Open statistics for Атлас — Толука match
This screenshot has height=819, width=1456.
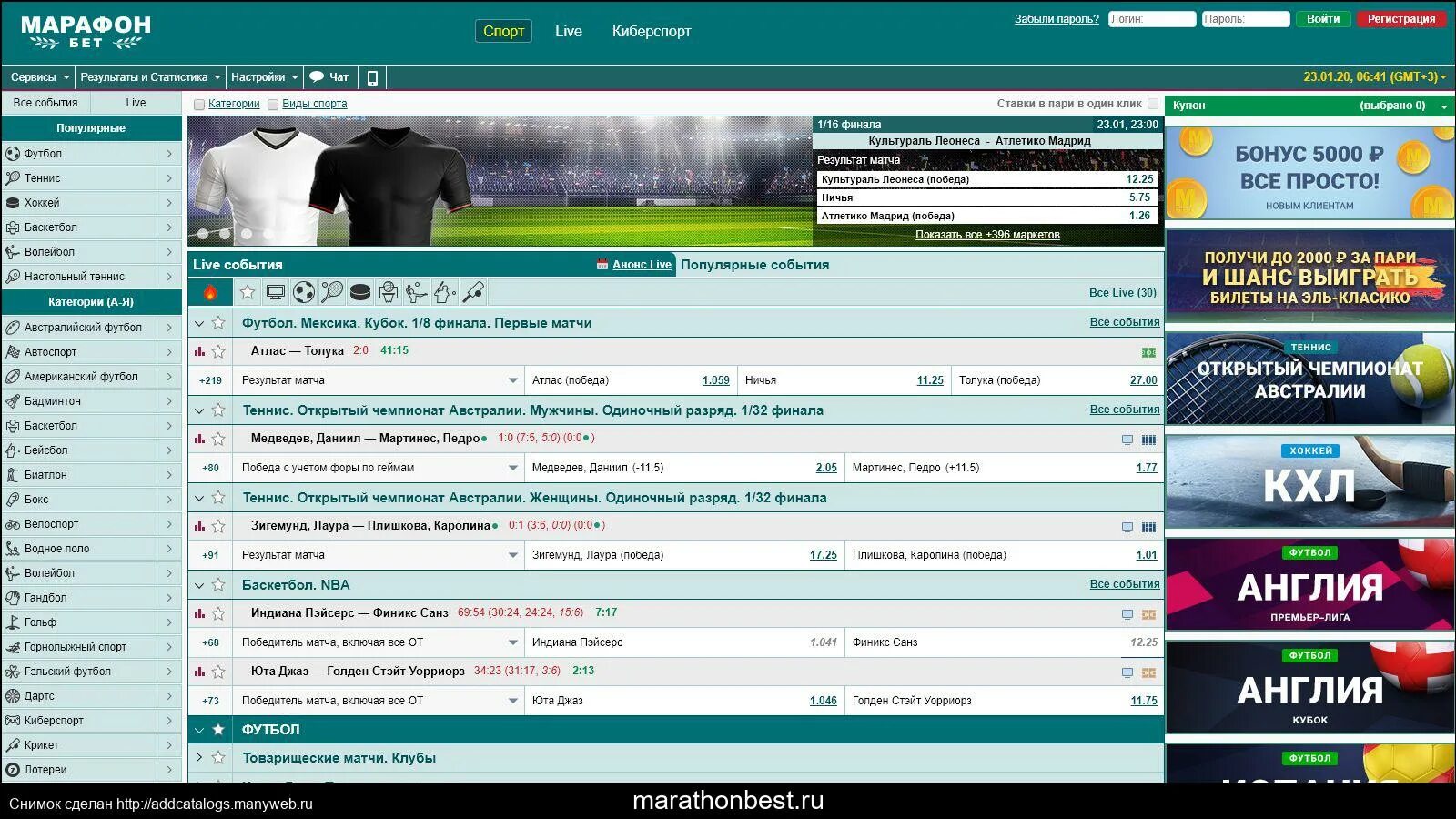199,351
